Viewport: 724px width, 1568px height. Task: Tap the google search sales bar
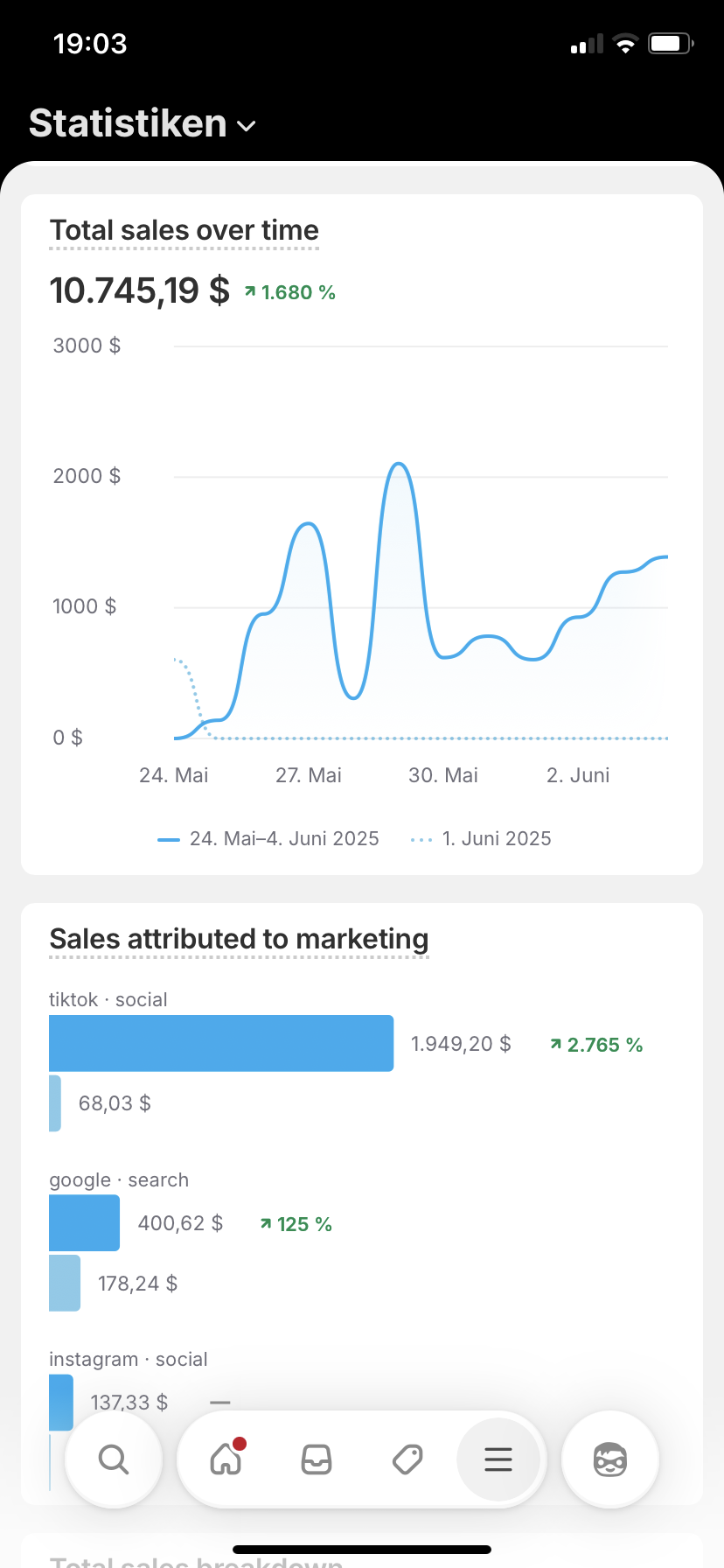[84, 1222]
